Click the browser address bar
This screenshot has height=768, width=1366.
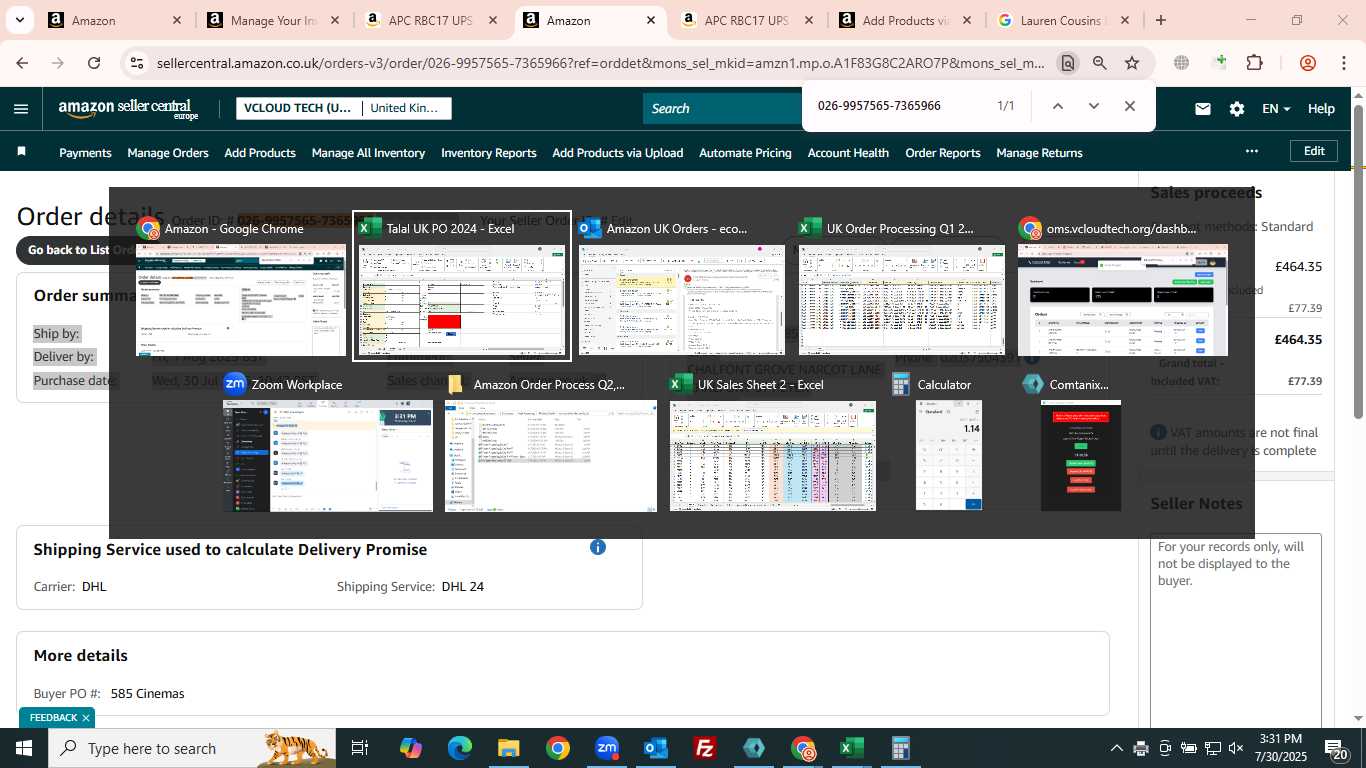[x=600, y=63]
